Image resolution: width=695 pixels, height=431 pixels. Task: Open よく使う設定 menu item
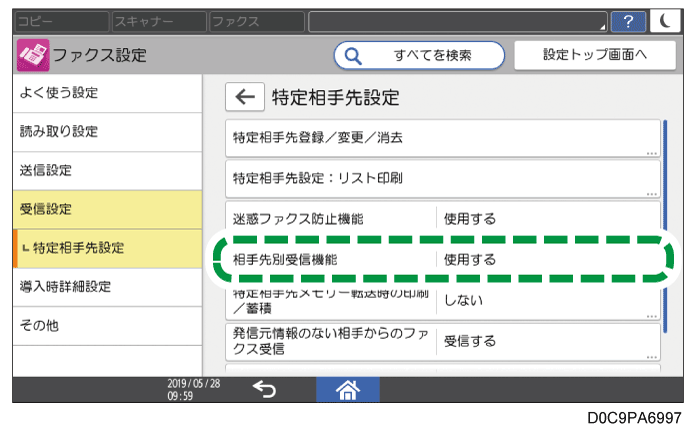pos(107,93)
